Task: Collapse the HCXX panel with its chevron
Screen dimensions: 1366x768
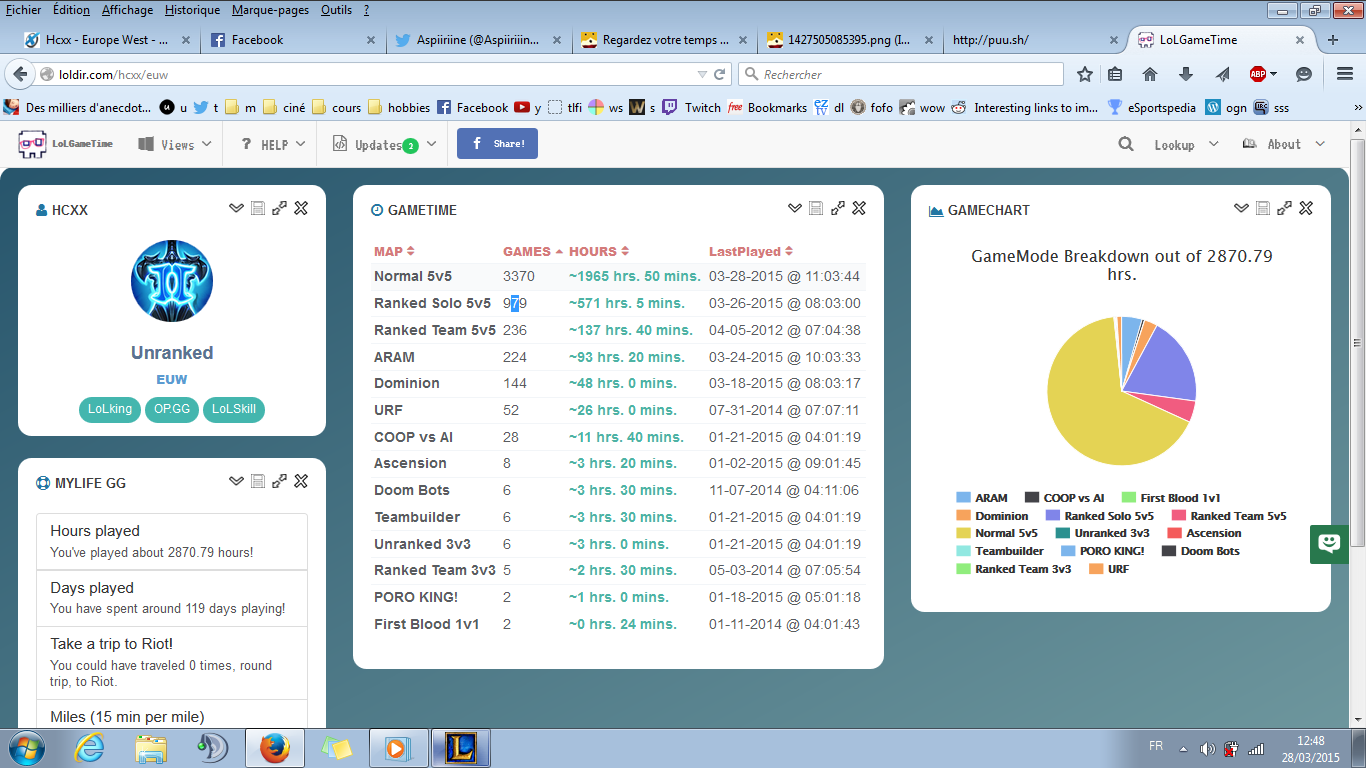Action: pyautogui.click(x=236, y=208)
